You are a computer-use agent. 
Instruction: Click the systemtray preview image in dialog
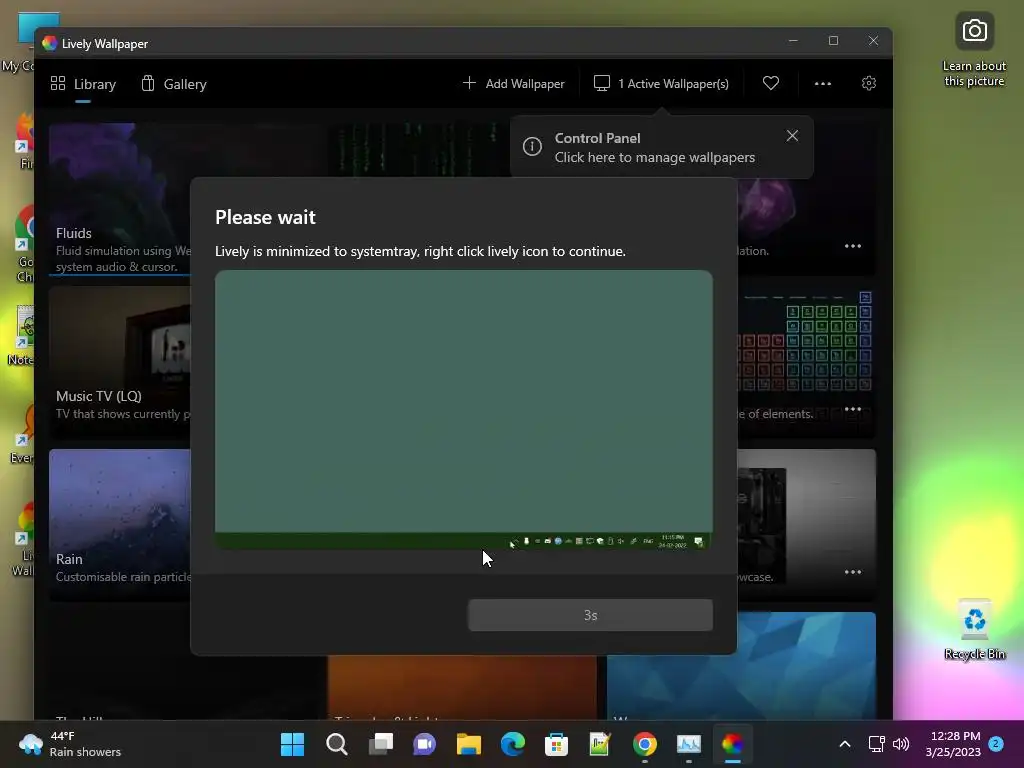click(464, 409)
